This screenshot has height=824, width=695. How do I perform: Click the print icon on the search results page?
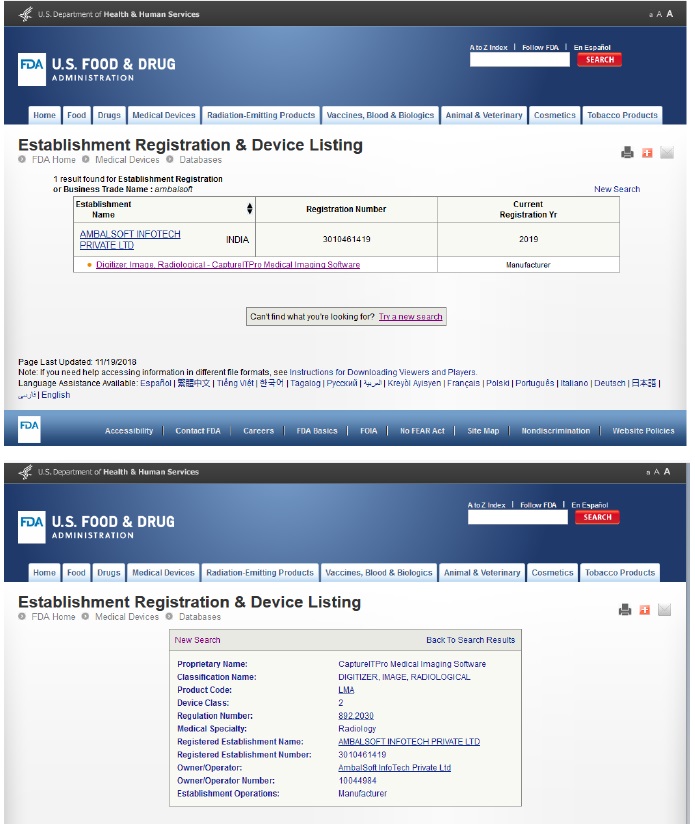pos(627,152)
